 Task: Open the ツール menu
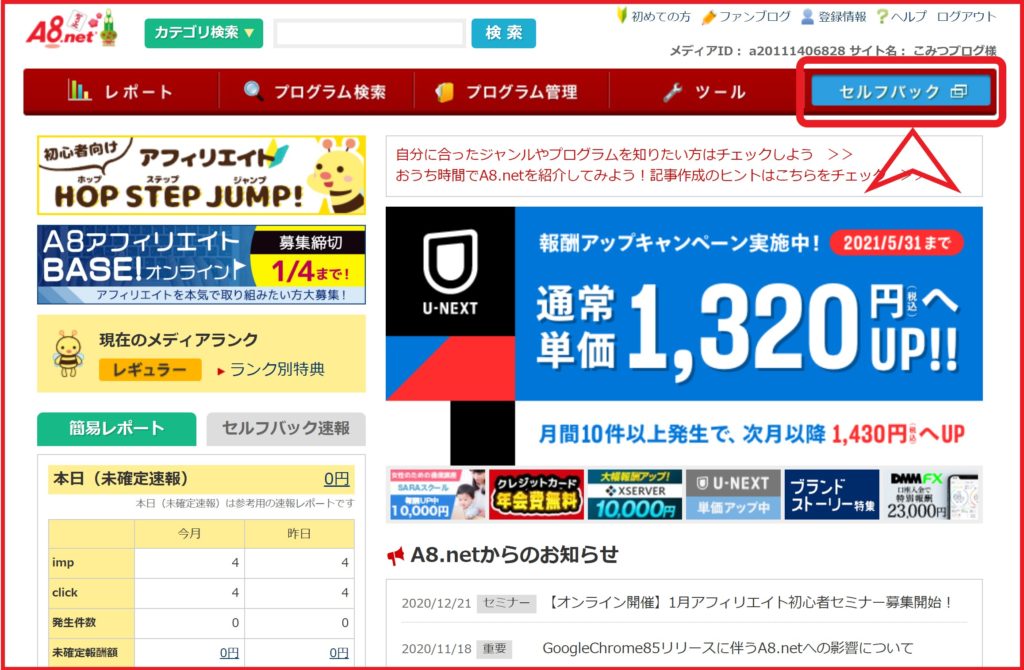click(x=705, y=91)
